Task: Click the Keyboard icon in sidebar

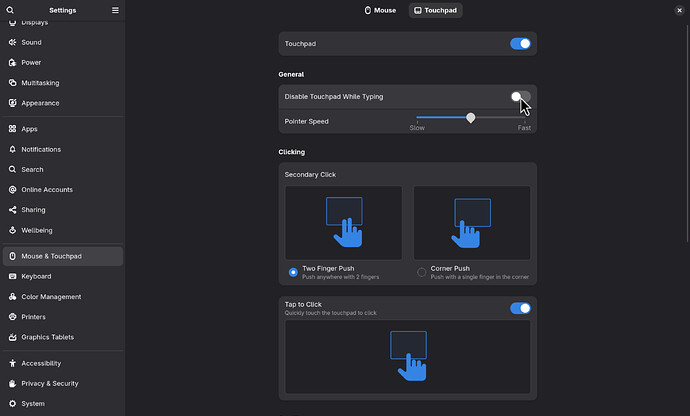Action: tap(12, 276)
